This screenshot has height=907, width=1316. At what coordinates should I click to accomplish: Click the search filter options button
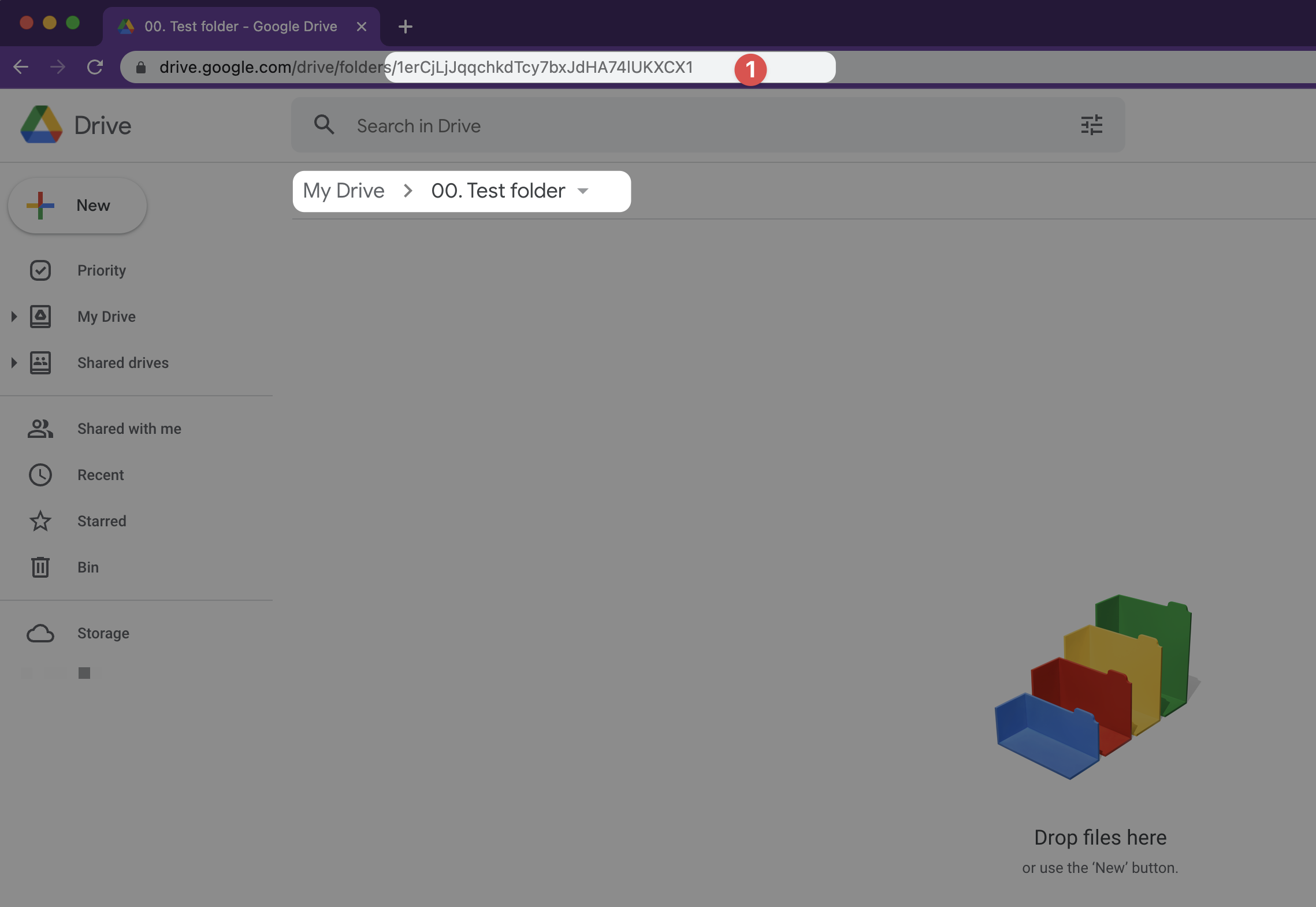1091,124
